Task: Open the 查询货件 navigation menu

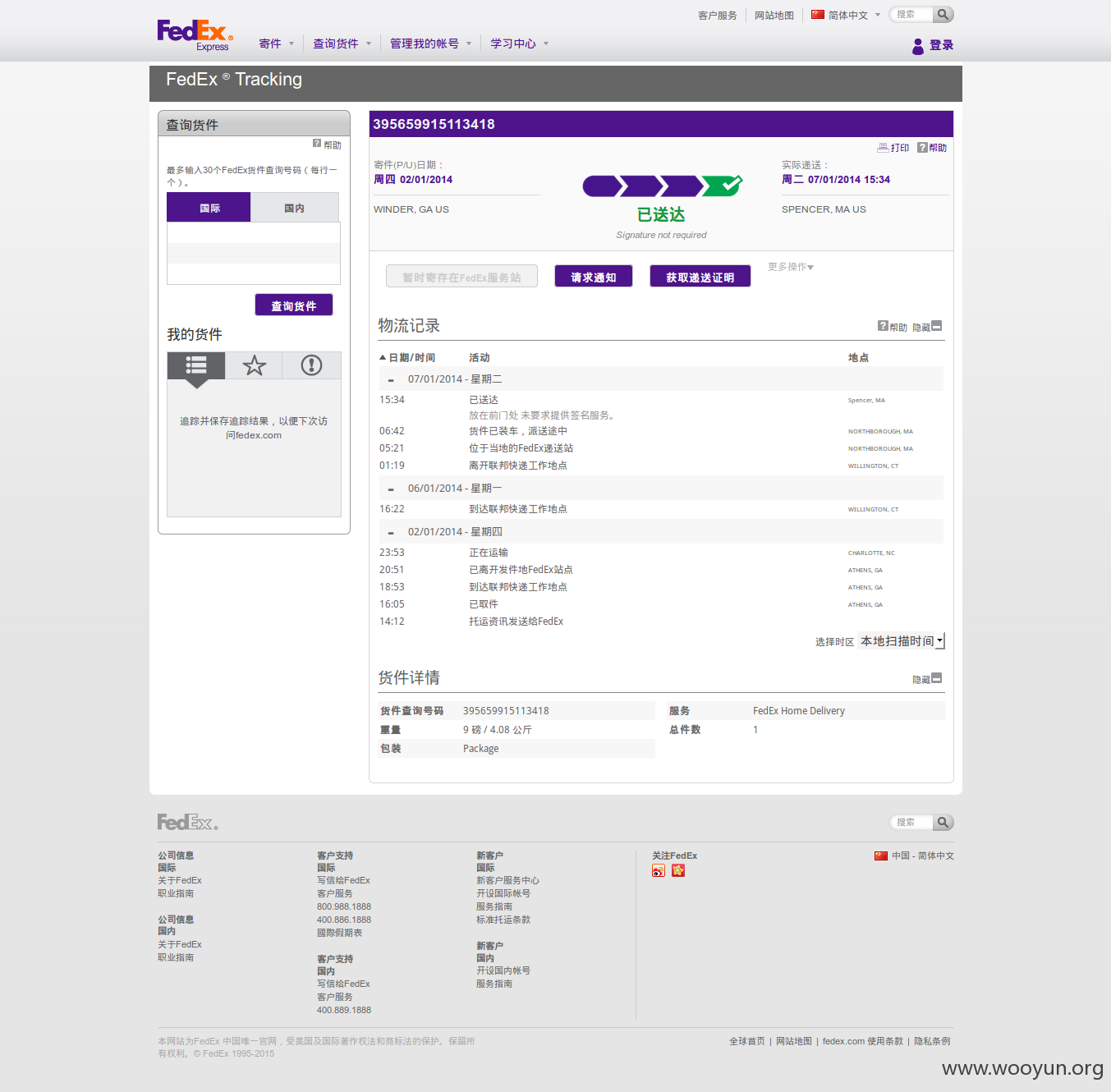Action: click(342, 44)
